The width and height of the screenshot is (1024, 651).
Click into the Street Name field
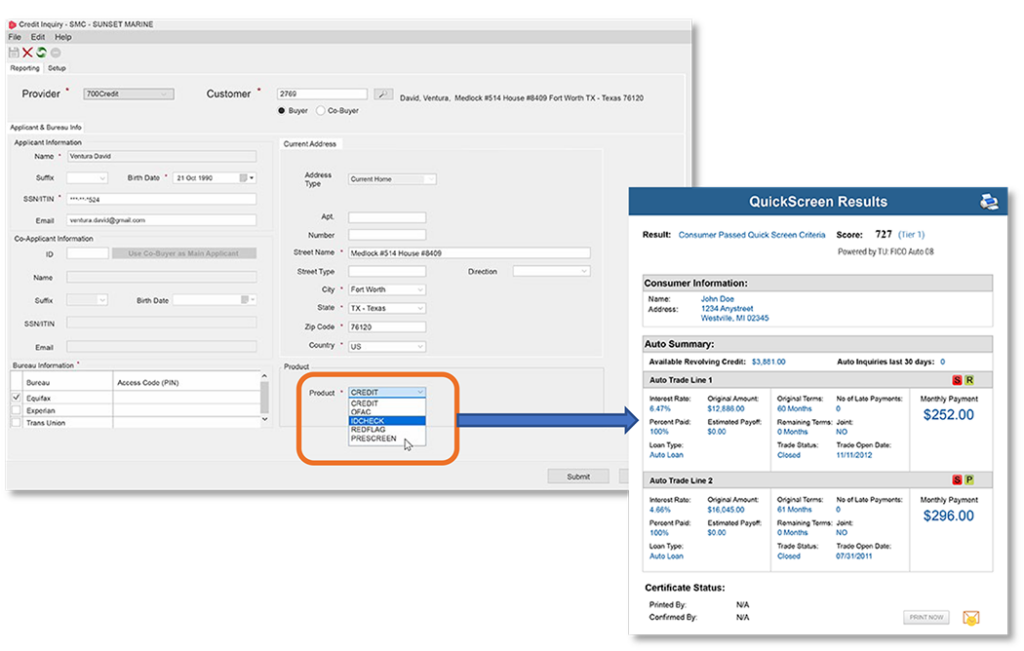point(469,253)
